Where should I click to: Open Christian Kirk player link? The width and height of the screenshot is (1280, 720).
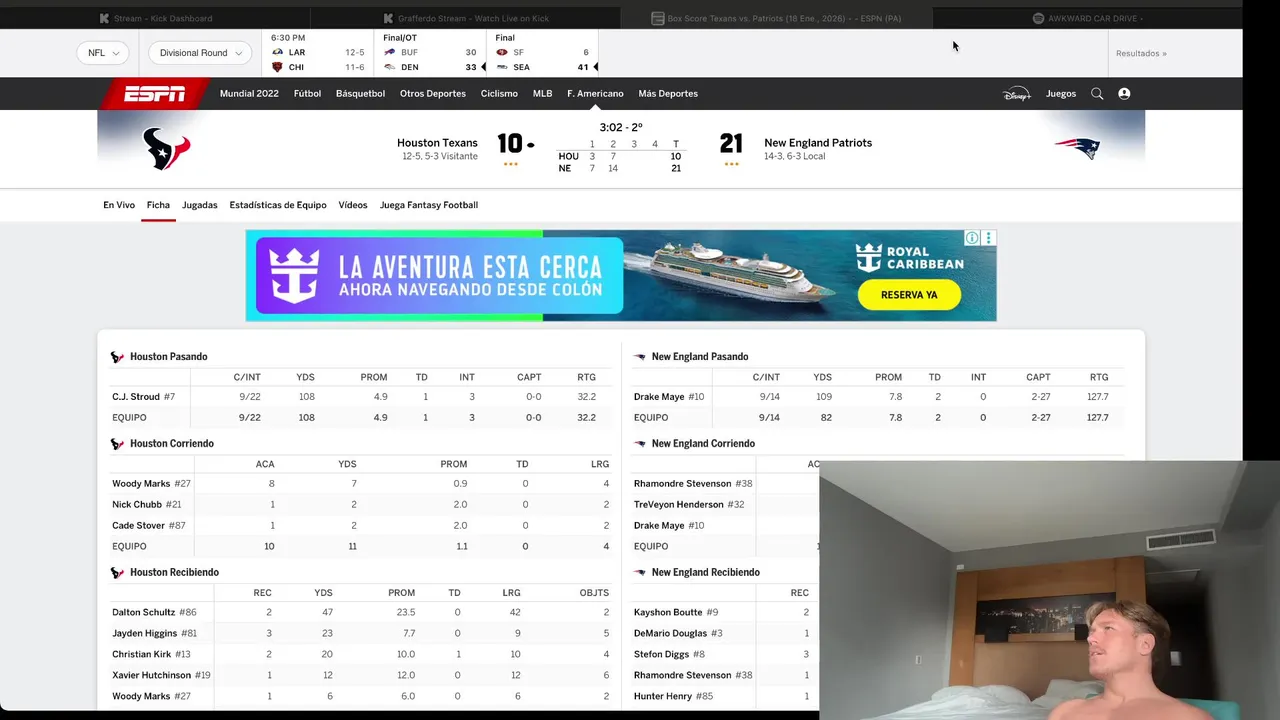pos(142,655)
